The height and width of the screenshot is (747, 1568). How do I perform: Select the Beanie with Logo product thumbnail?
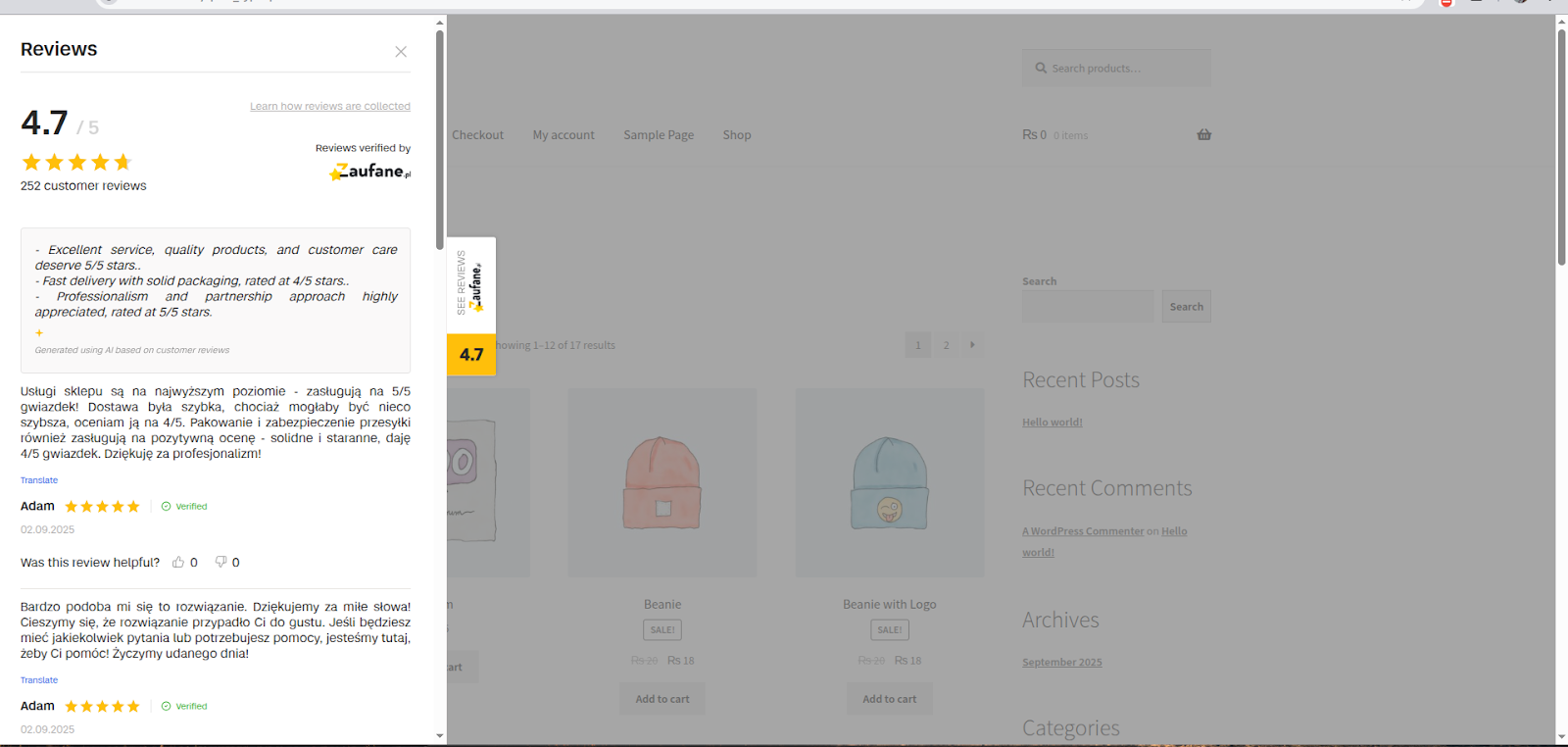[x=890, y=482]
